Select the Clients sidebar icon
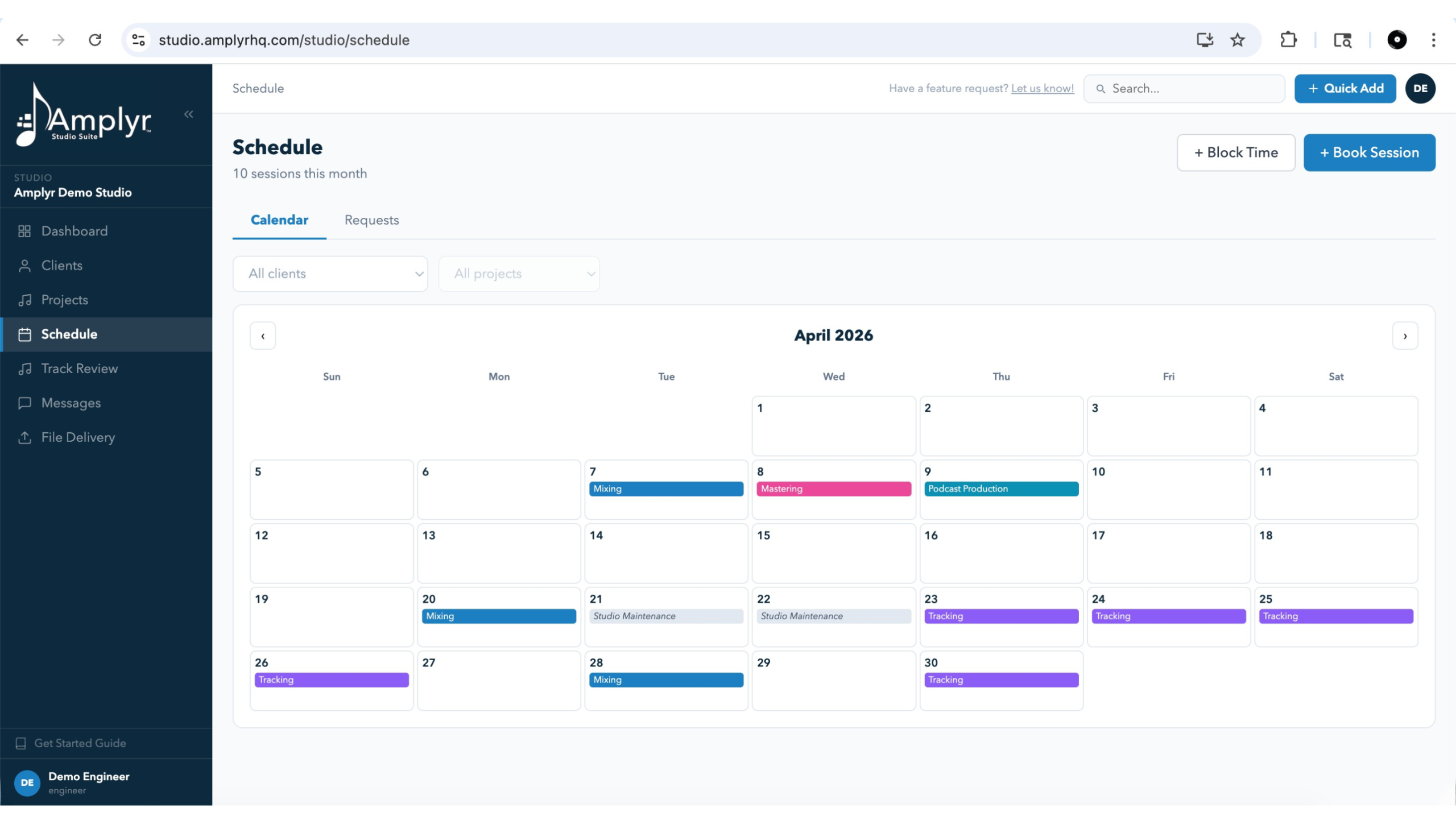The height and width of the screenshot is (824, 1456). click(x=25, y=265)
